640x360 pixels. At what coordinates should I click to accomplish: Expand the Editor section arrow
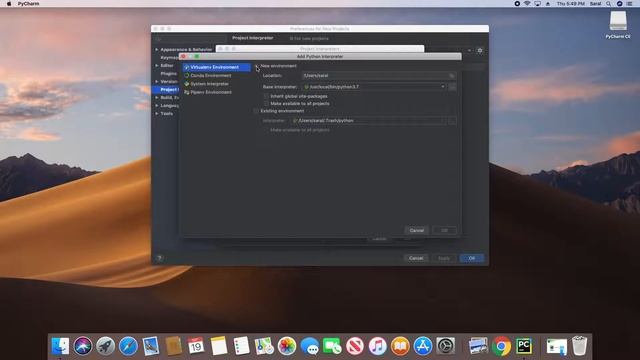tap(157, 65)
